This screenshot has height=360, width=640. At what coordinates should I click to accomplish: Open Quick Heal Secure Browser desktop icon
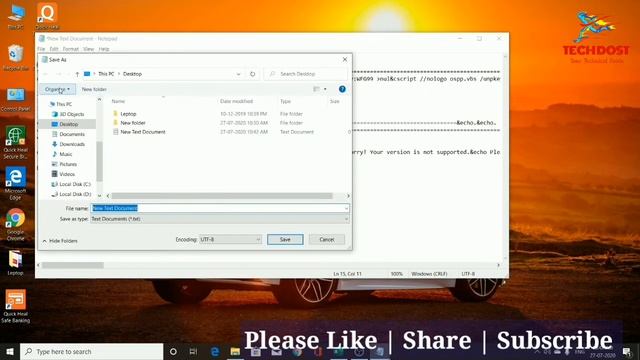tap(16, 142)
